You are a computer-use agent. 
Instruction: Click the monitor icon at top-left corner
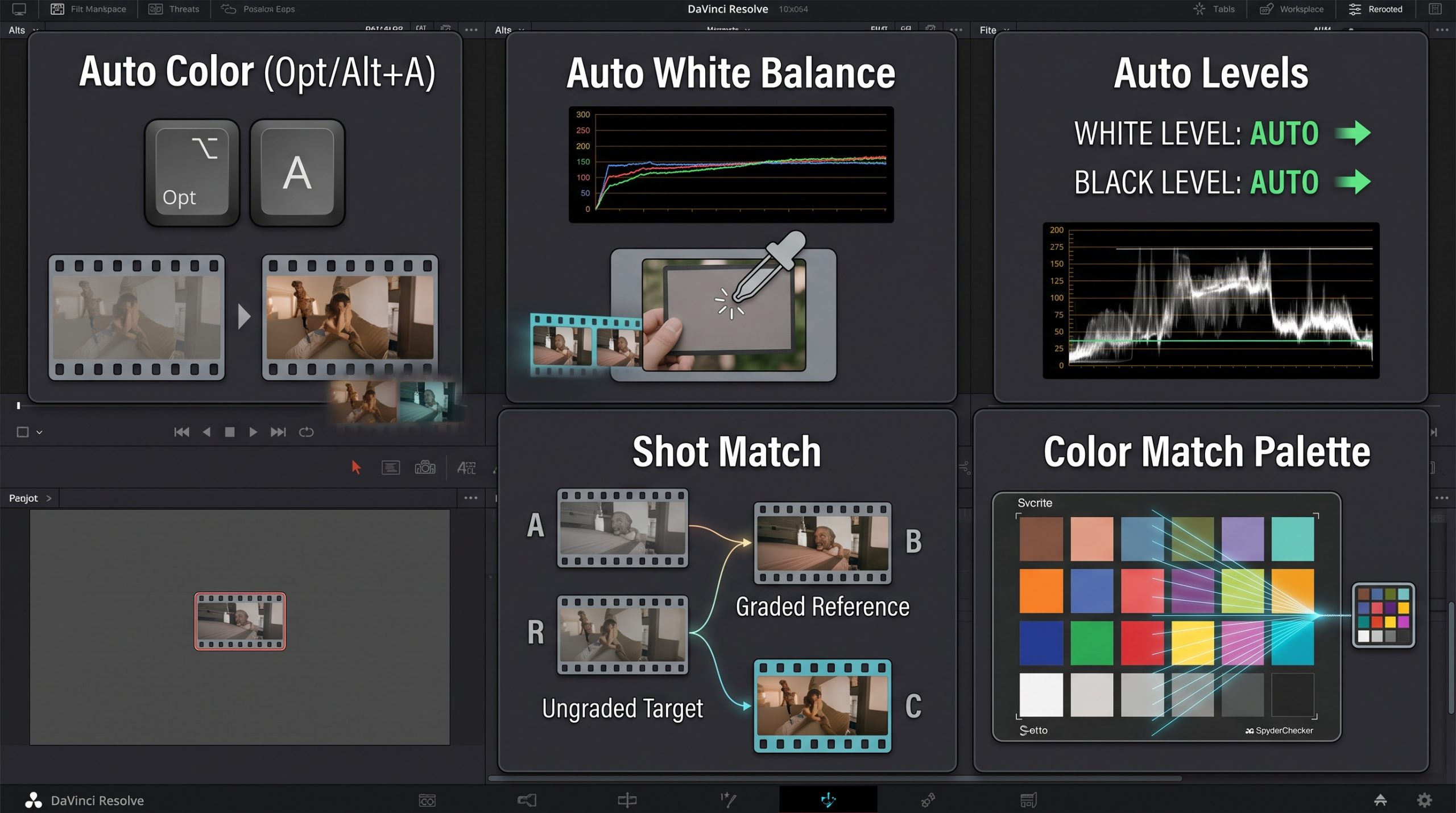pos(19,9)
